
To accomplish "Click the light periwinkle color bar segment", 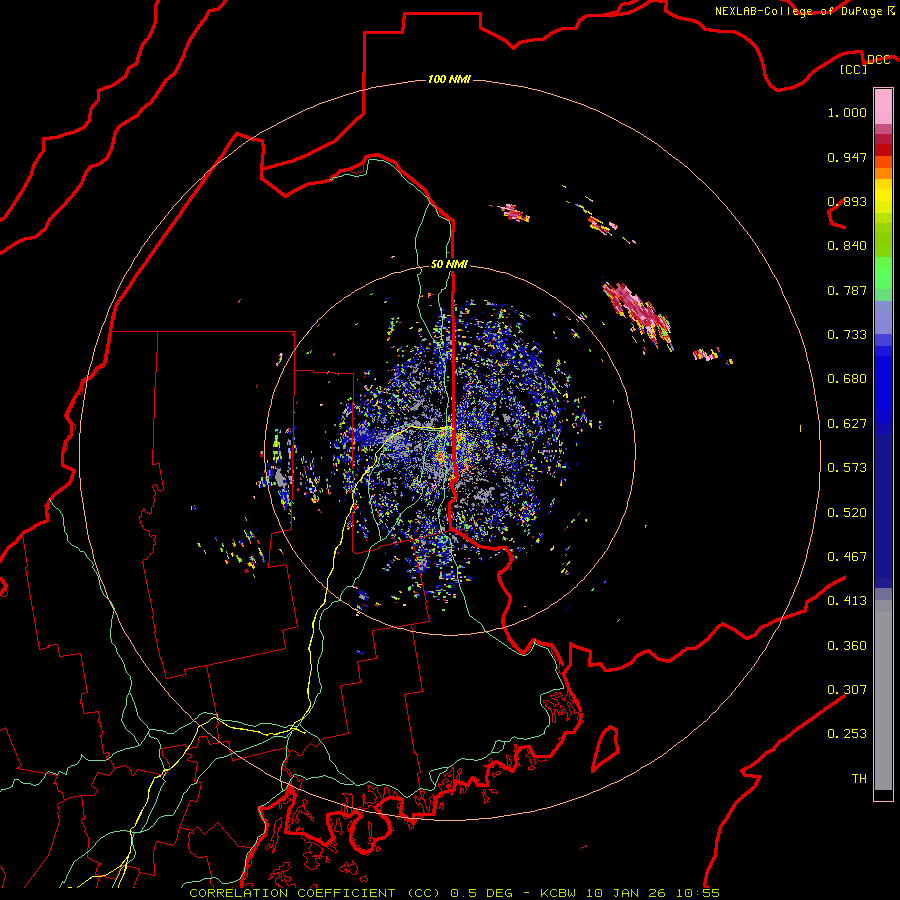I will click(x=883, y=317).
